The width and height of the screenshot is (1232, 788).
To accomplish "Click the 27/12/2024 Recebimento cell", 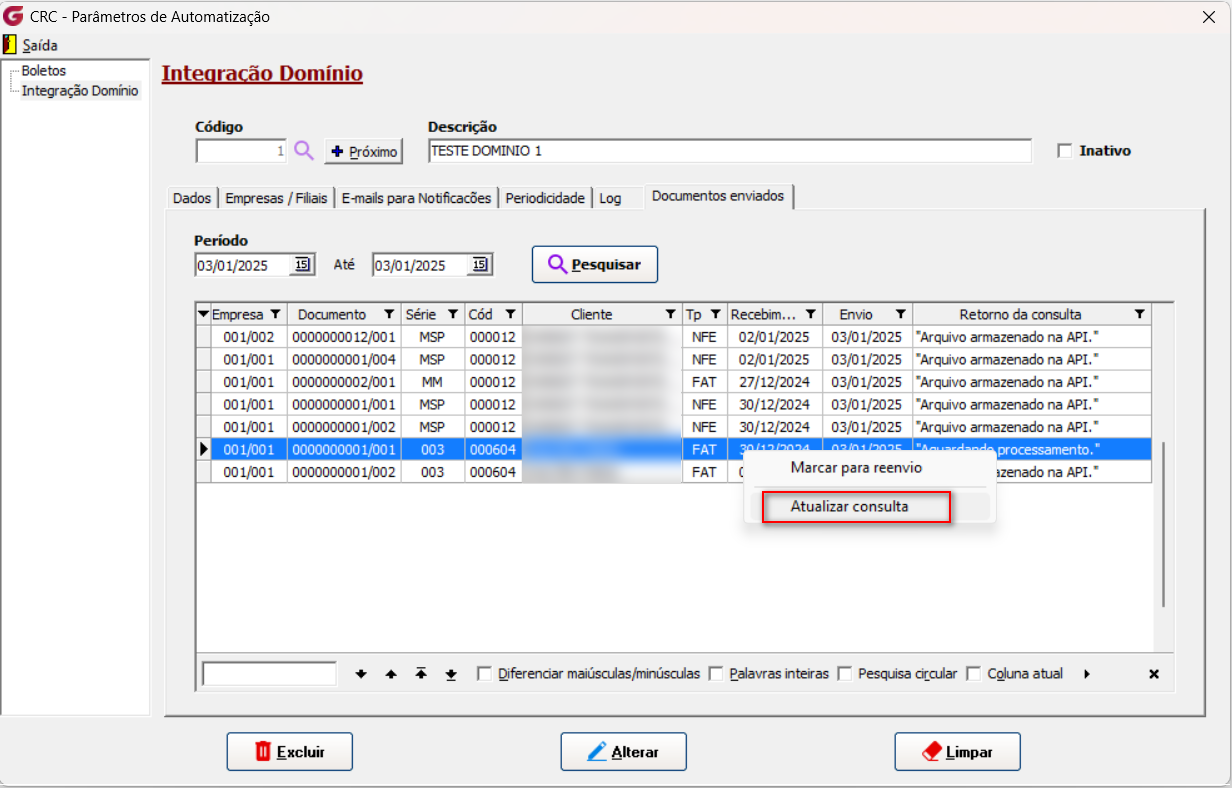I will click(x=775, y=382).
